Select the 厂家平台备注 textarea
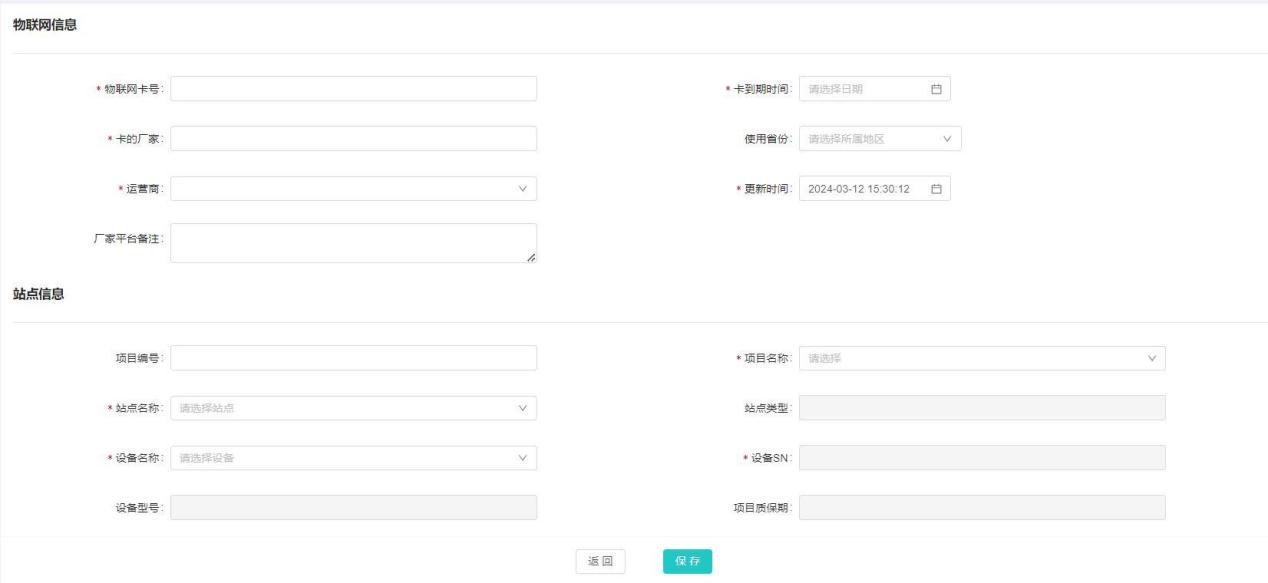Screen dimensions: 1268x583 pos(353,243)
